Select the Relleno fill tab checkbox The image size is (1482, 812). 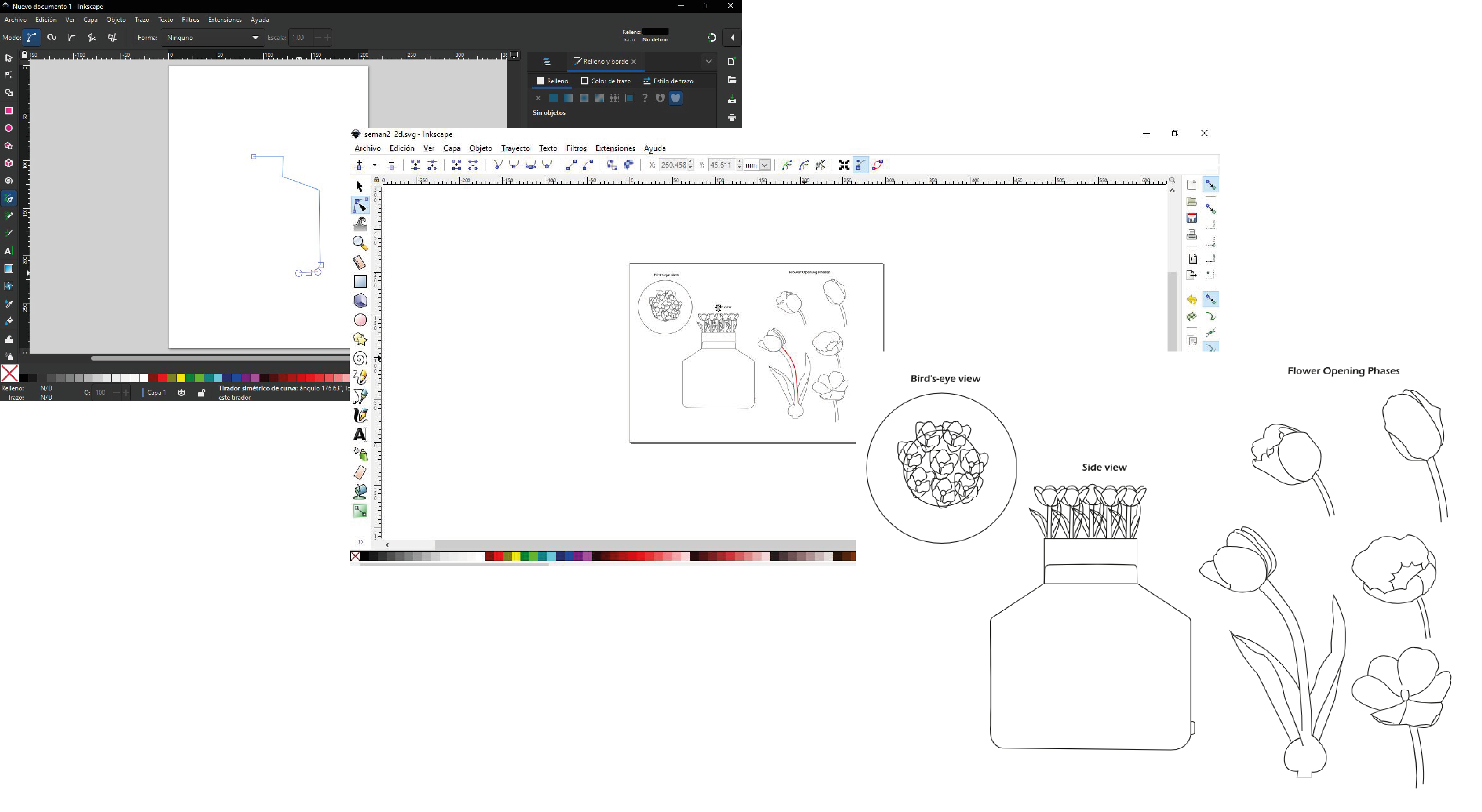(x=540, y=81)
